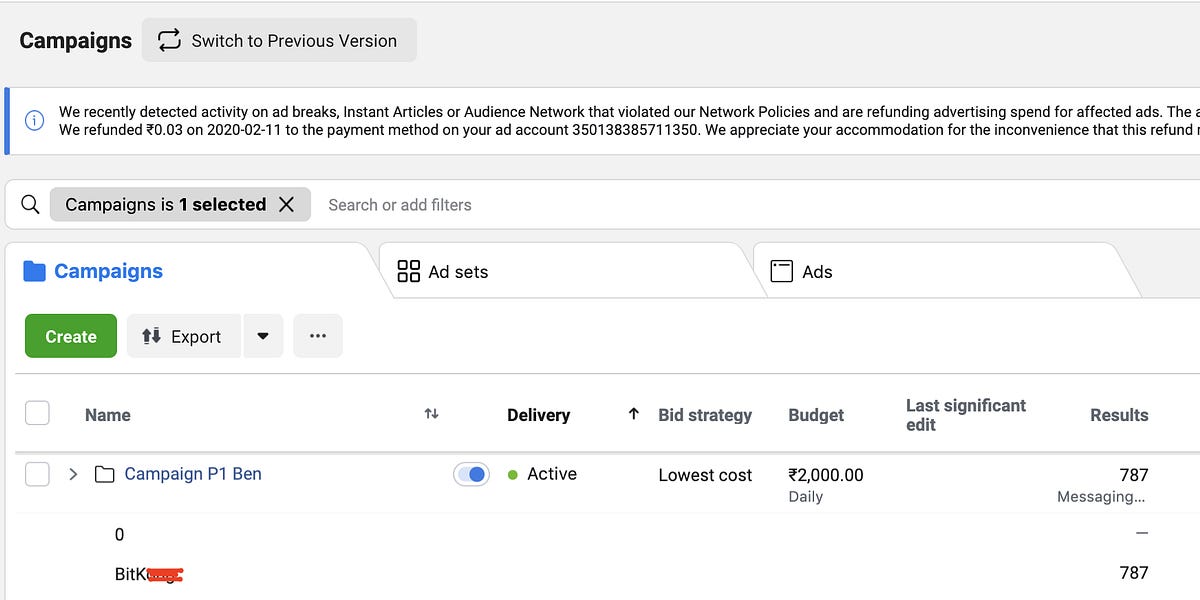Image resolution: width=1200 pixels, height=600 pixels.
Task: Click the search magnifier icon
Action: [31, 205]
